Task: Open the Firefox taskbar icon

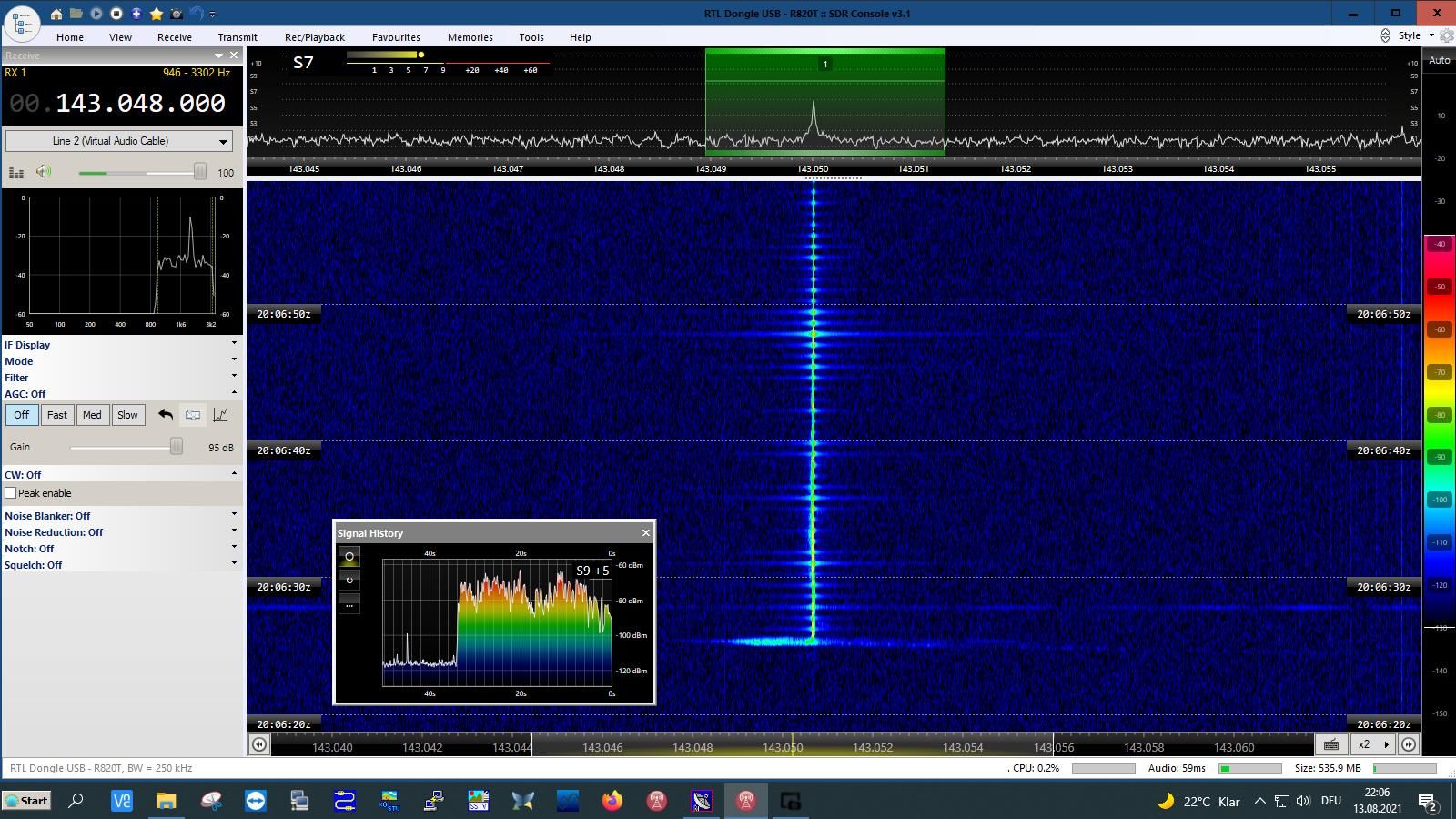Action: click(x=612, y=801)
